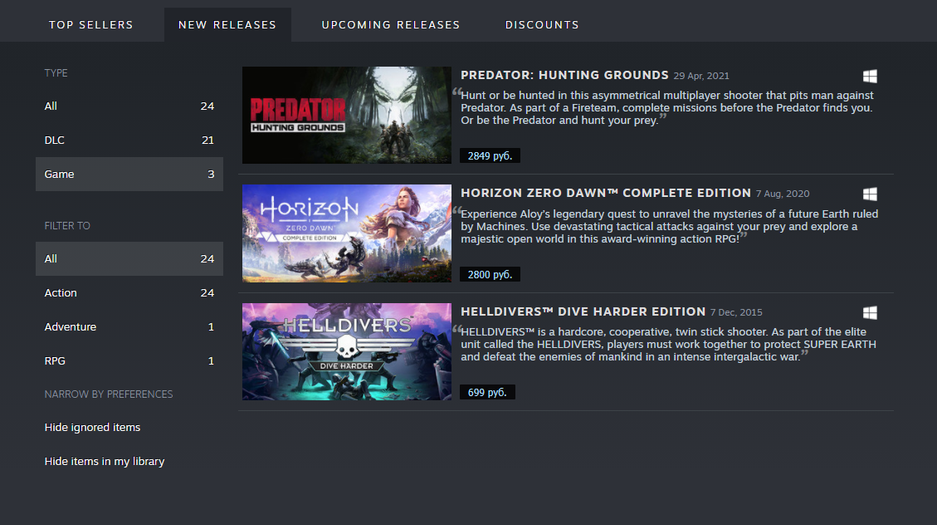
Task: Toggle Hide items in my library
Action: click(x=104, y=462)
